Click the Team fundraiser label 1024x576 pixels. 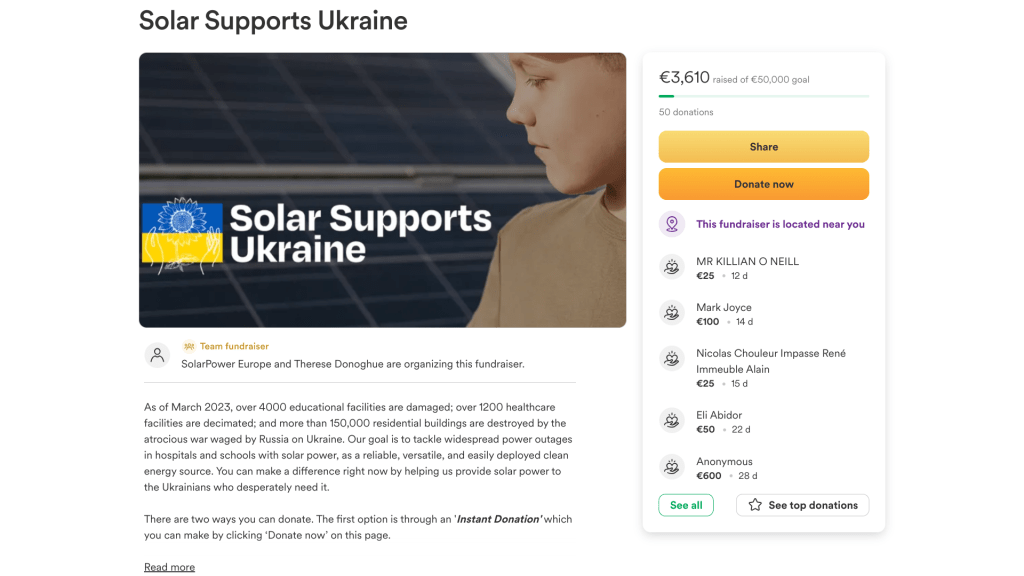pyautogui.click(x=234, y=346)
